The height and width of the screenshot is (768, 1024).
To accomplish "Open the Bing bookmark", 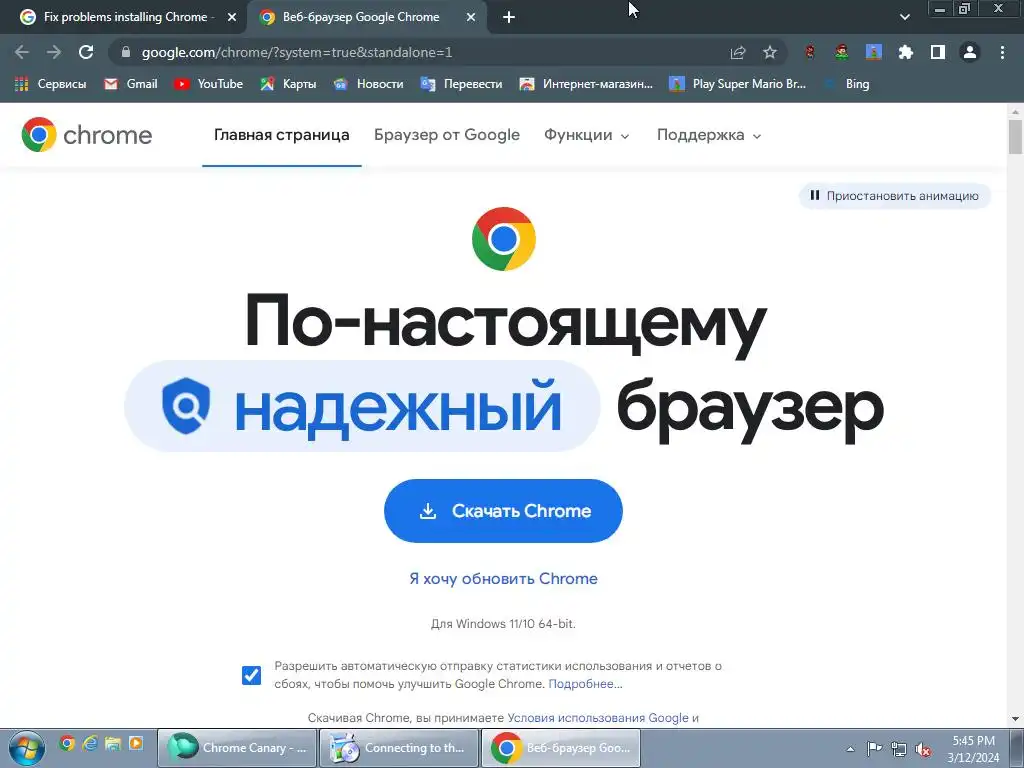I will click(846, 84).
